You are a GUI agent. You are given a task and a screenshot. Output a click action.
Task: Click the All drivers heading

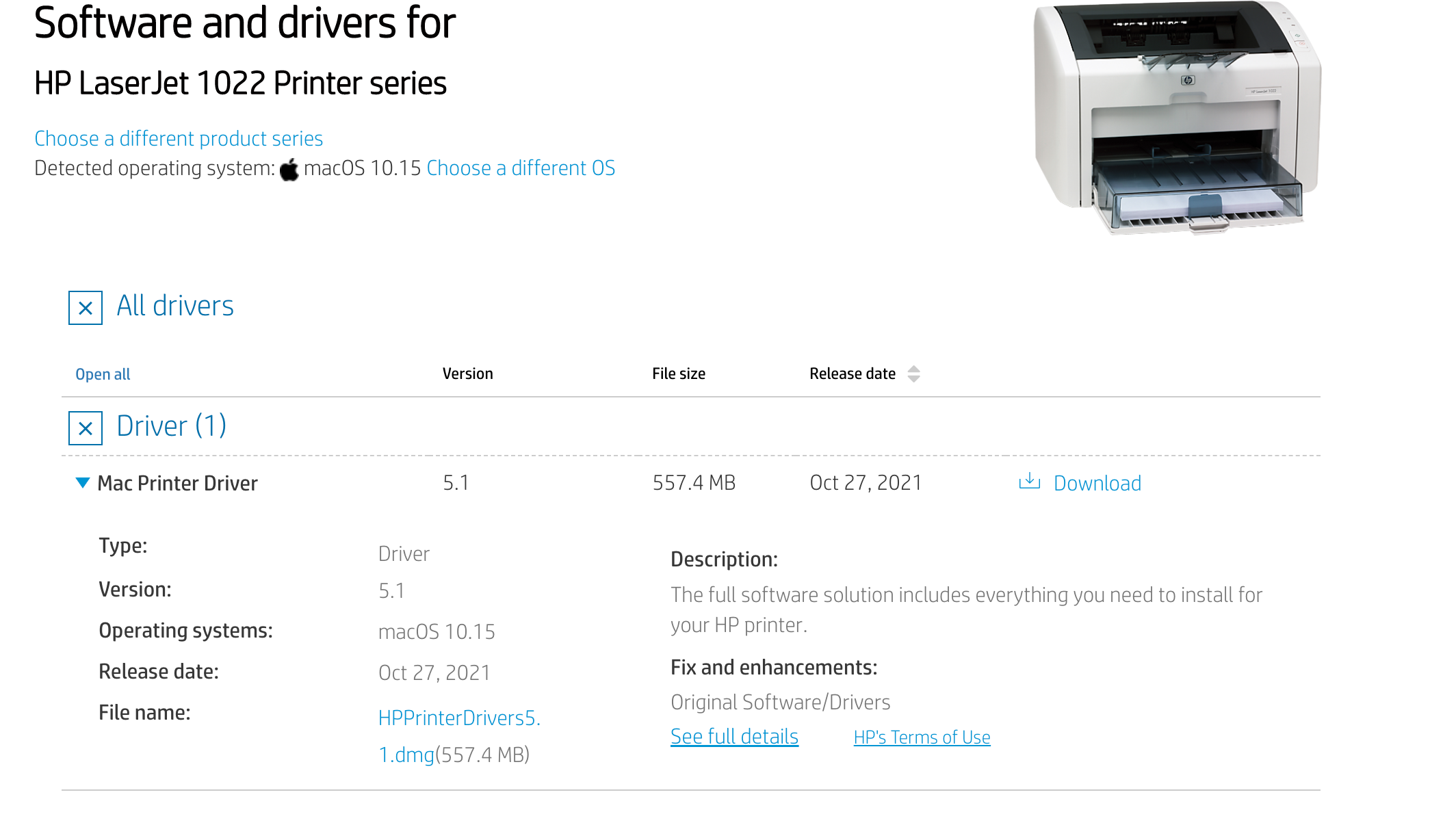[x=175, y=306]
